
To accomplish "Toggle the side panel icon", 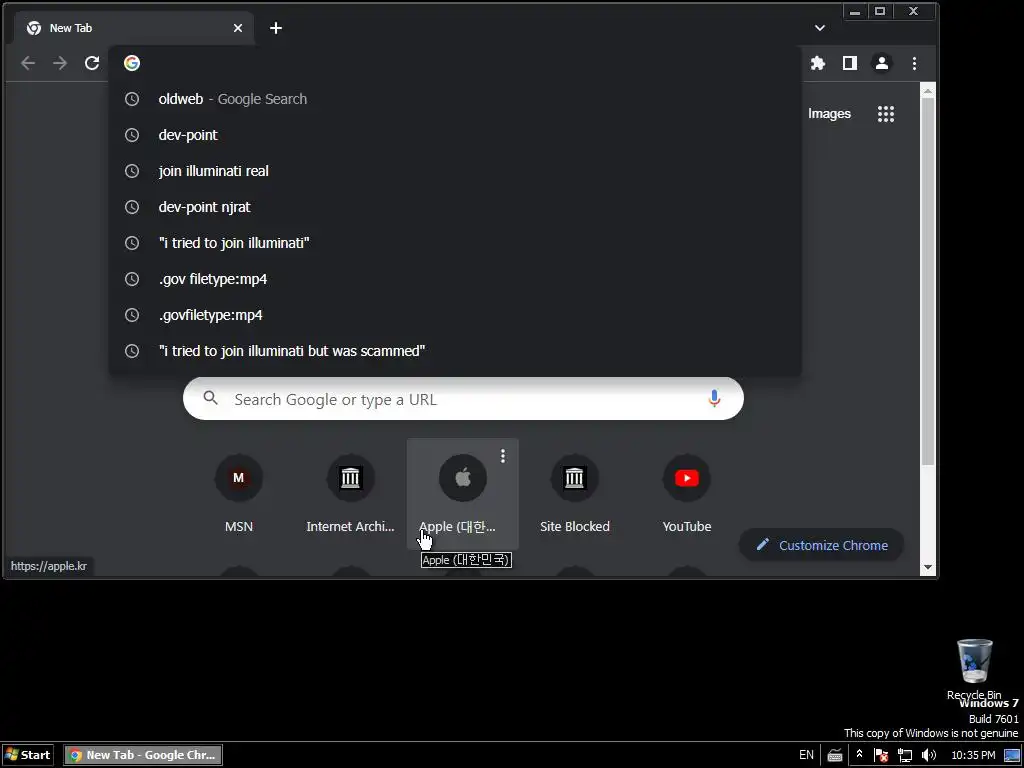I will click(850, 63).
